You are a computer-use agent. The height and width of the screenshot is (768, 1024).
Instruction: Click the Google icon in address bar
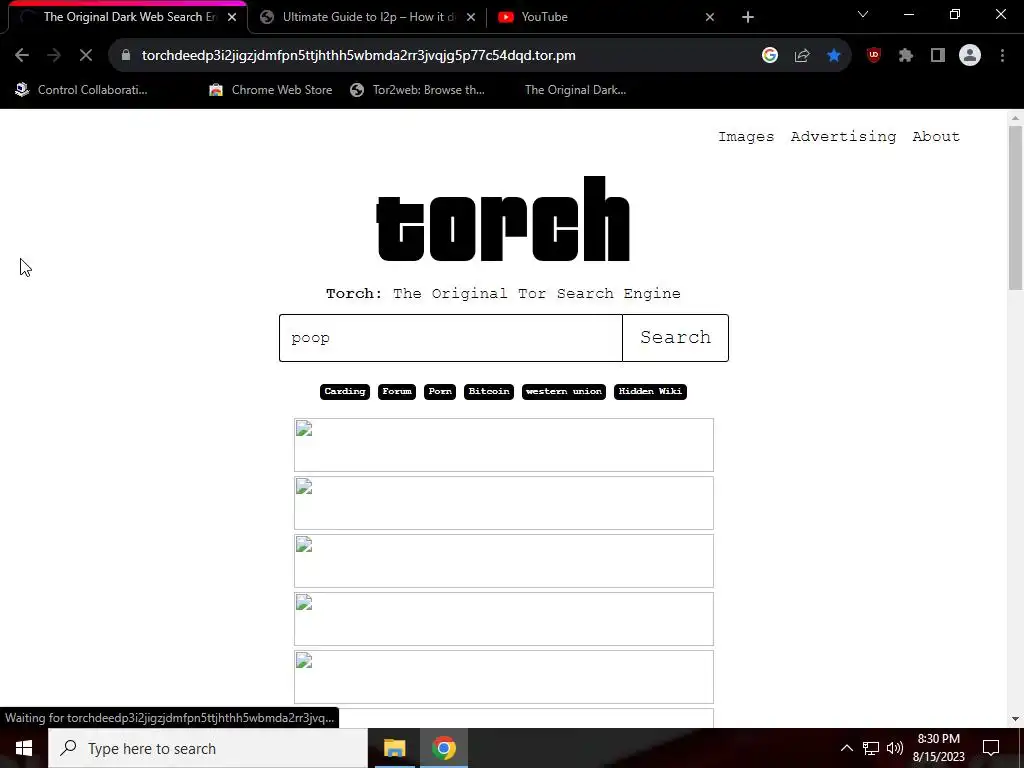tap(770, 56)
